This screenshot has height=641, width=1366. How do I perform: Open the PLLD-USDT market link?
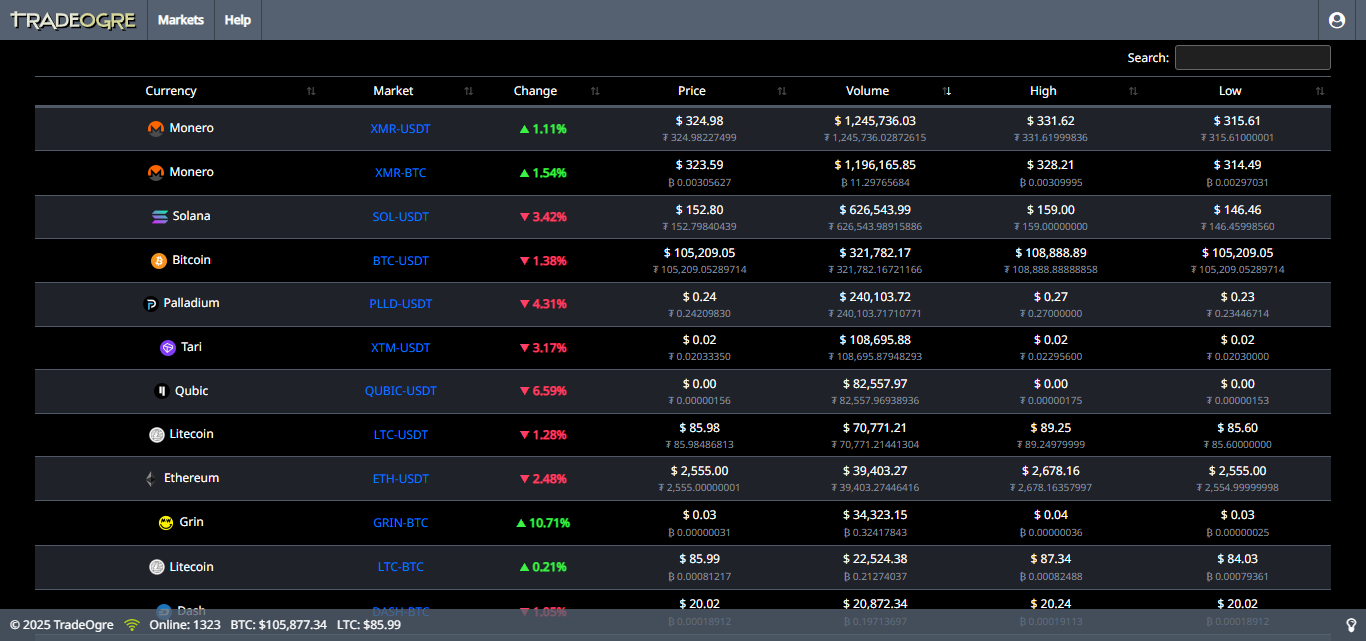401,304
